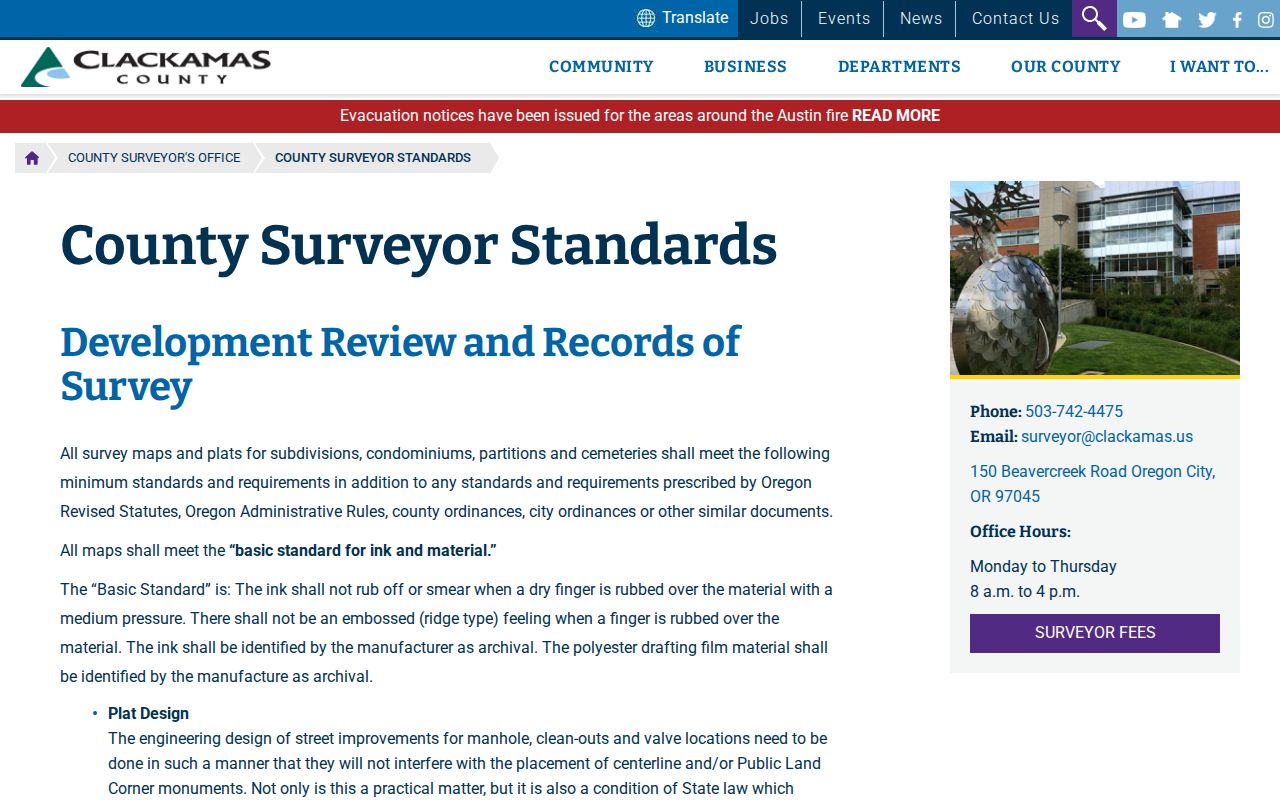Screen dimensions: 1280x800
Task: Expand the Community navigation menu
Action: click(x=601, y=67)
